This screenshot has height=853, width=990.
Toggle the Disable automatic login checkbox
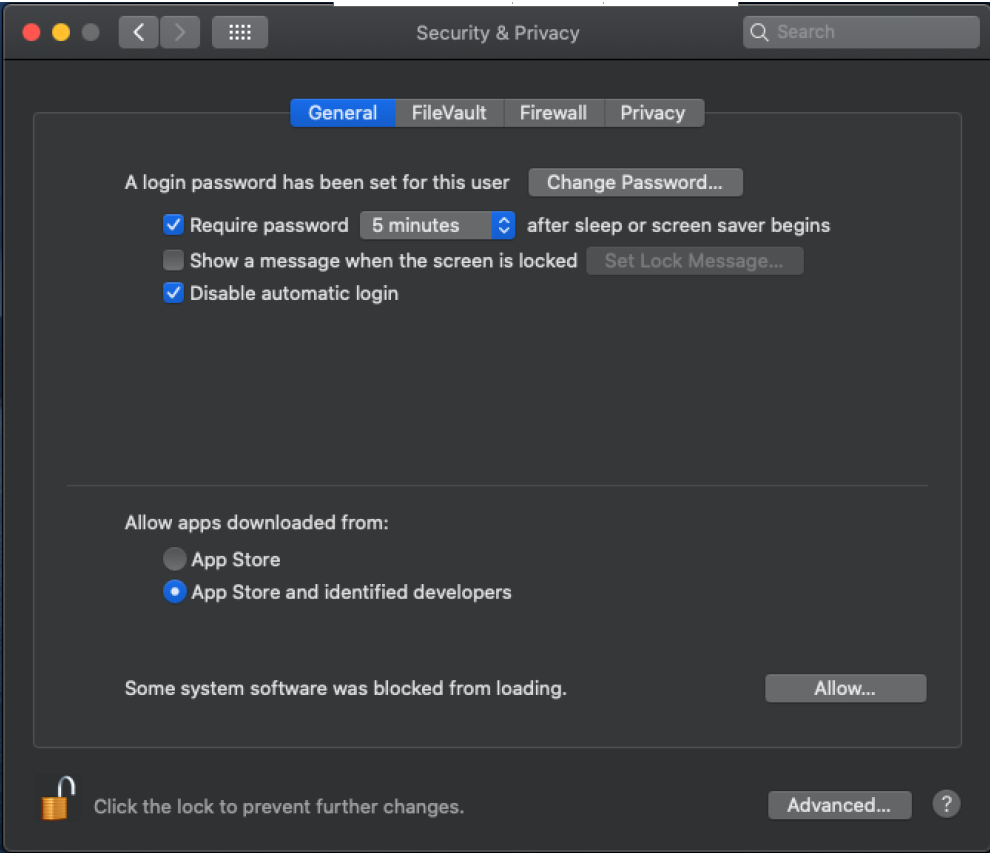[173, 293]
